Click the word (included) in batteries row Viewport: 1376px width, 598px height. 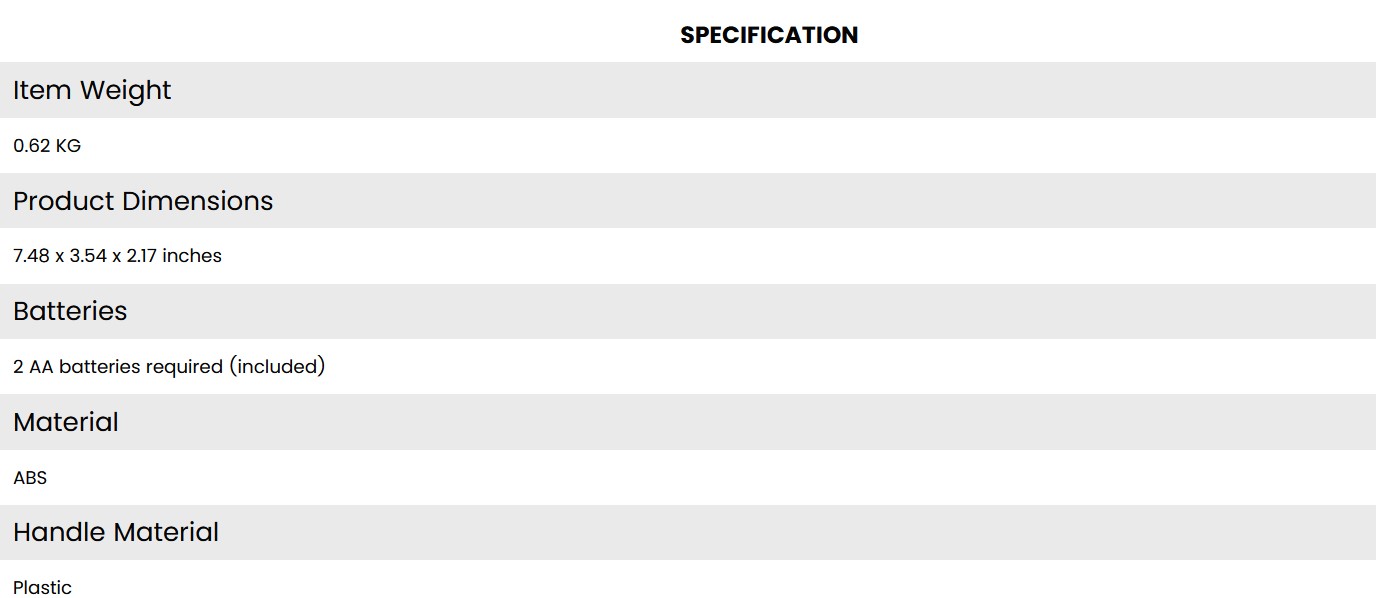pyautogui.click(x=277, y=367)
